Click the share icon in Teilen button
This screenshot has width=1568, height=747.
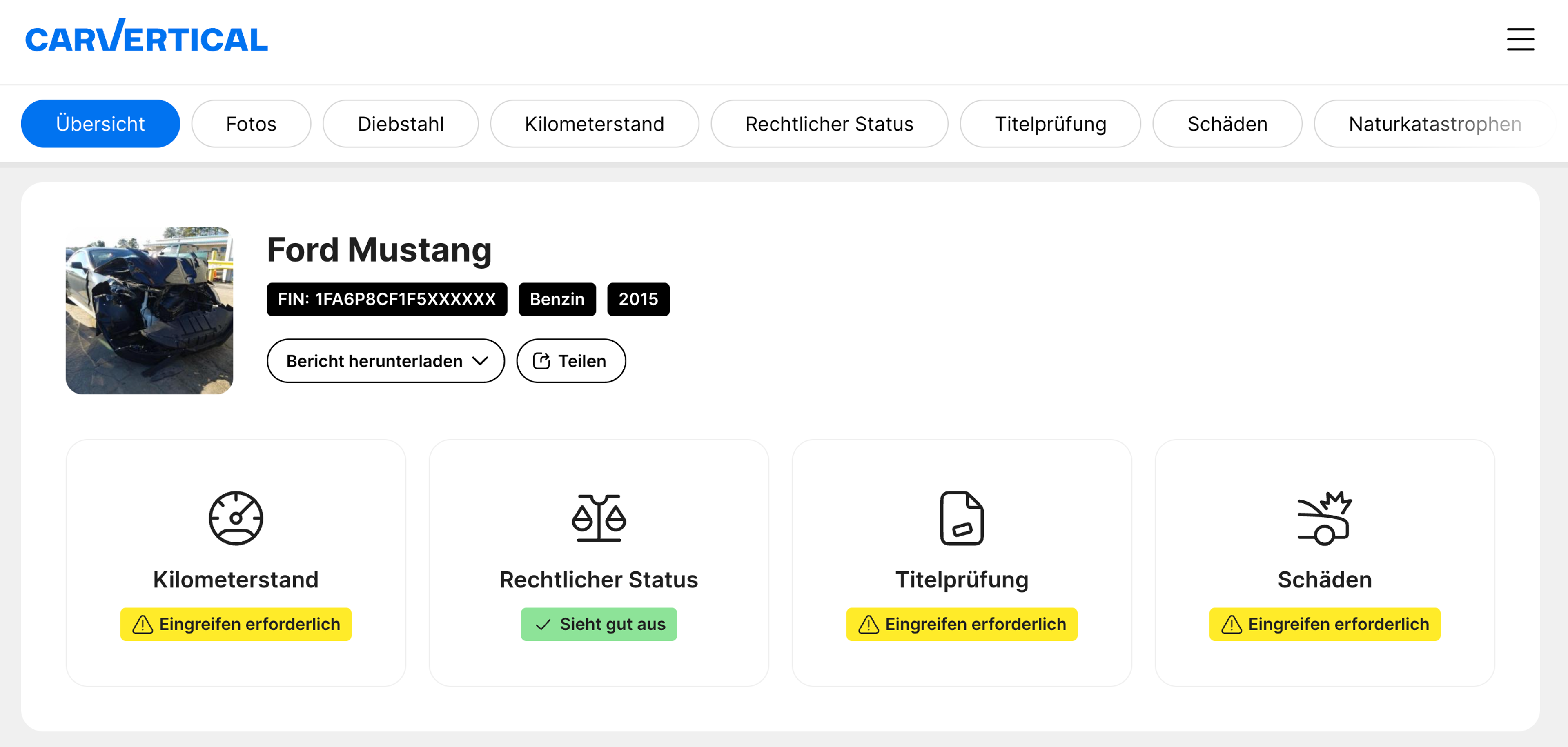[542, 361]
